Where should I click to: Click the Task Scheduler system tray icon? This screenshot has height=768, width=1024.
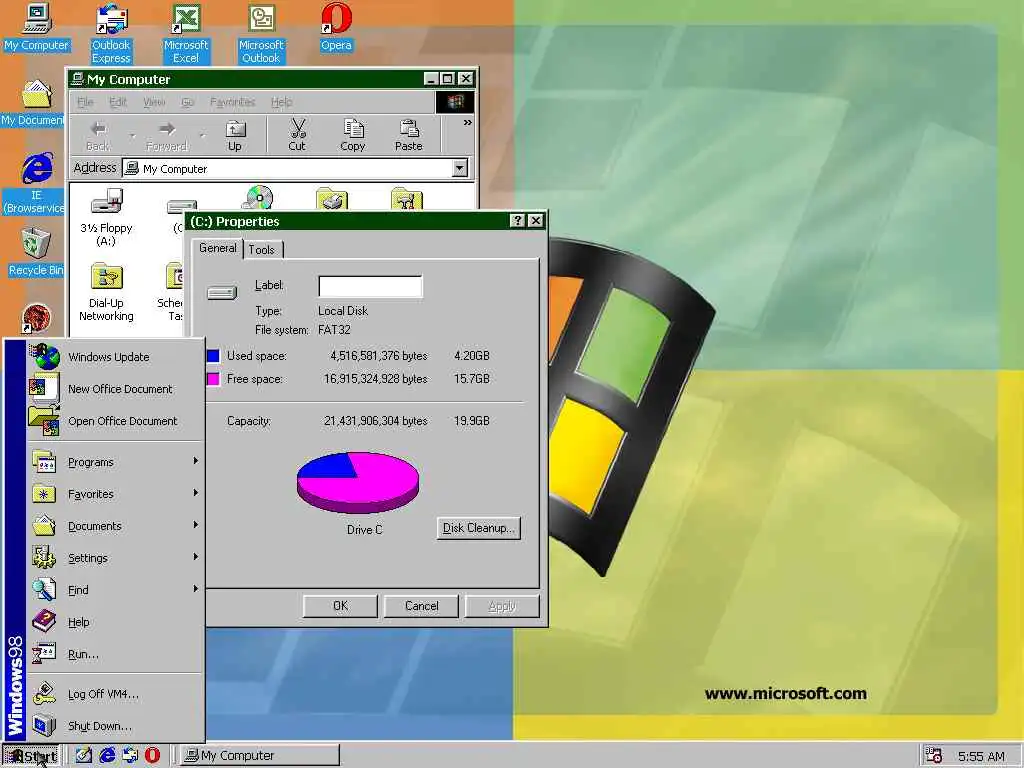point(934,756)
